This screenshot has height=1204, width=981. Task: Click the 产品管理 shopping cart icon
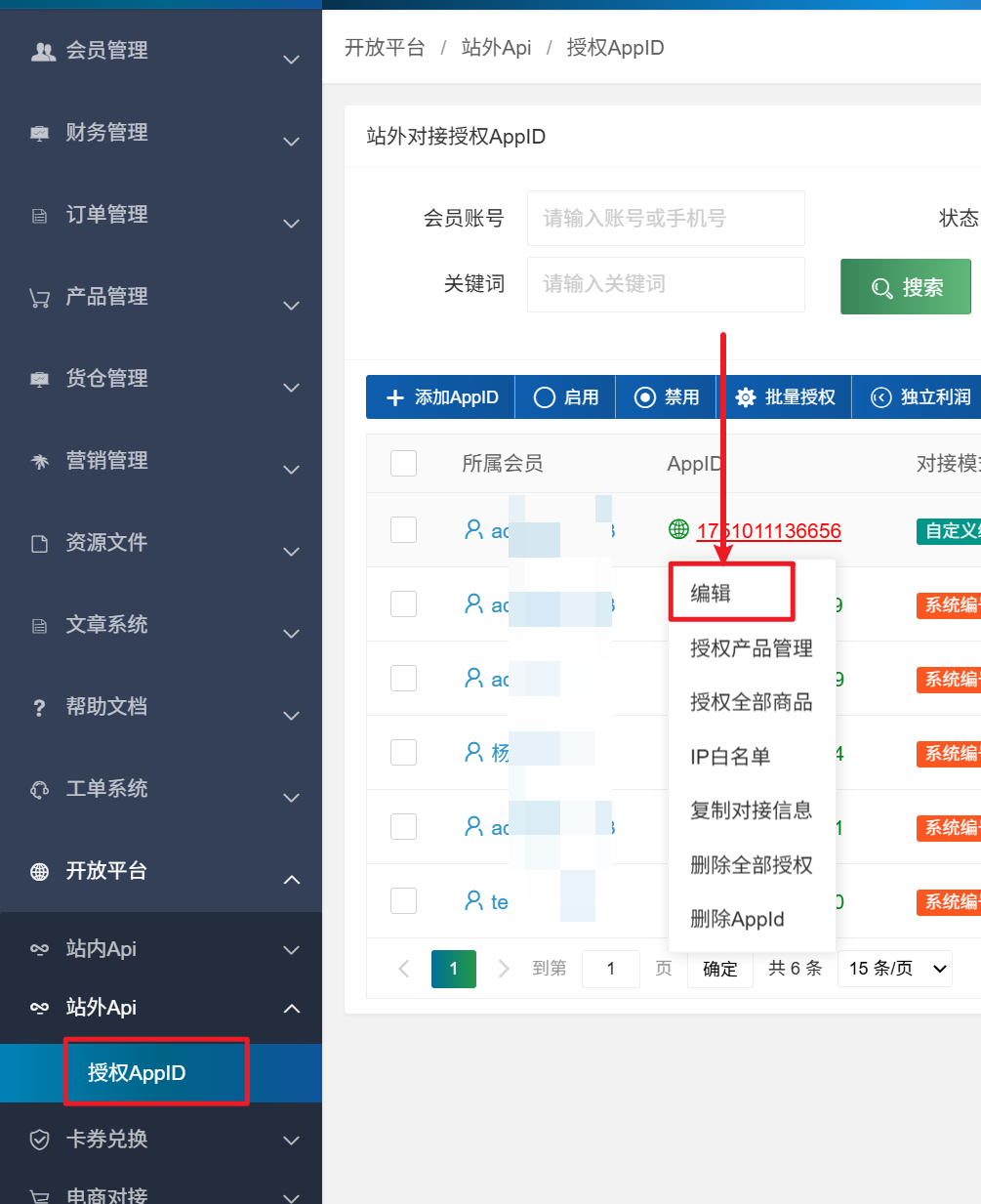(x=40, y=298)
